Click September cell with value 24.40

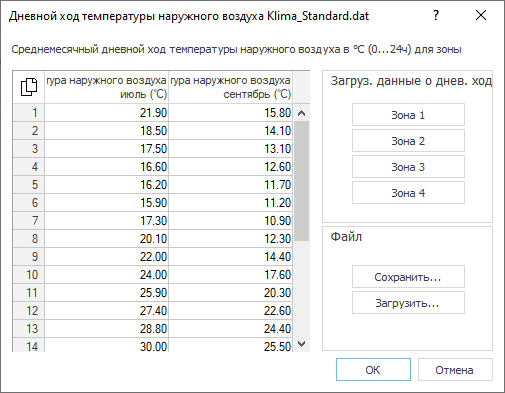(231, 329)
